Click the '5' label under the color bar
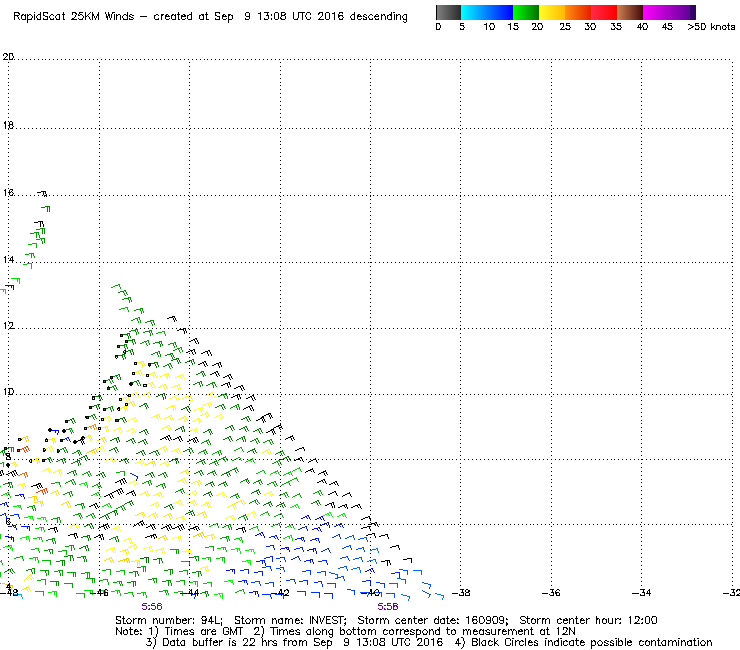The image size is (740, 650). pos(462,27)
